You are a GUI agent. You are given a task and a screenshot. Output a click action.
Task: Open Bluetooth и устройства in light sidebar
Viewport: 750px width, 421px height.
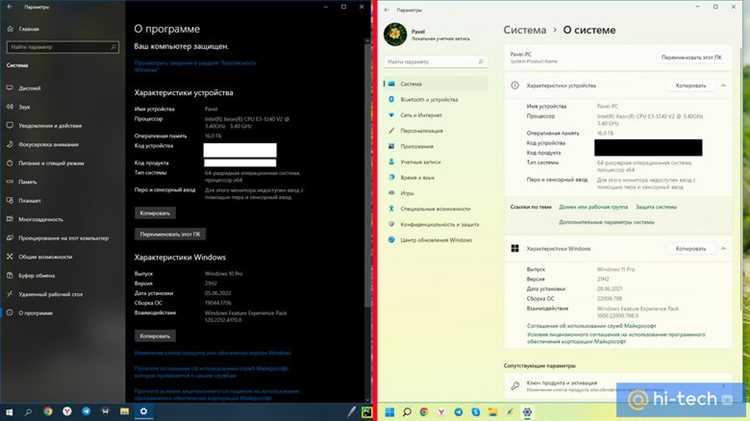point(429,100)
